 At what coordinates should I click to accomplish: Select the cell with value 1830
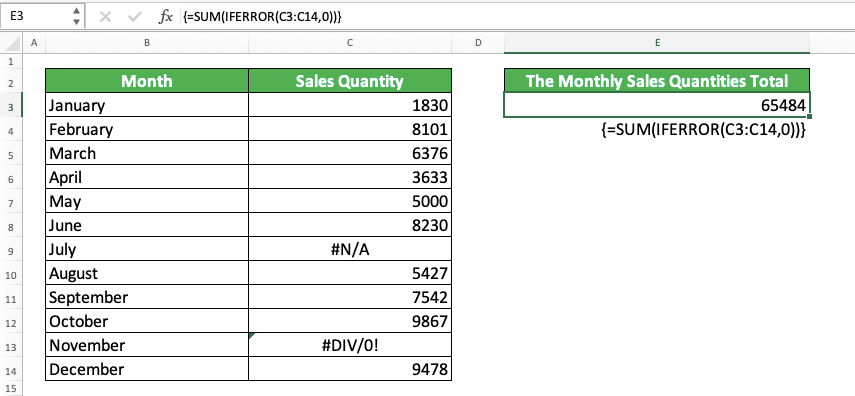[x=350, y=105]
